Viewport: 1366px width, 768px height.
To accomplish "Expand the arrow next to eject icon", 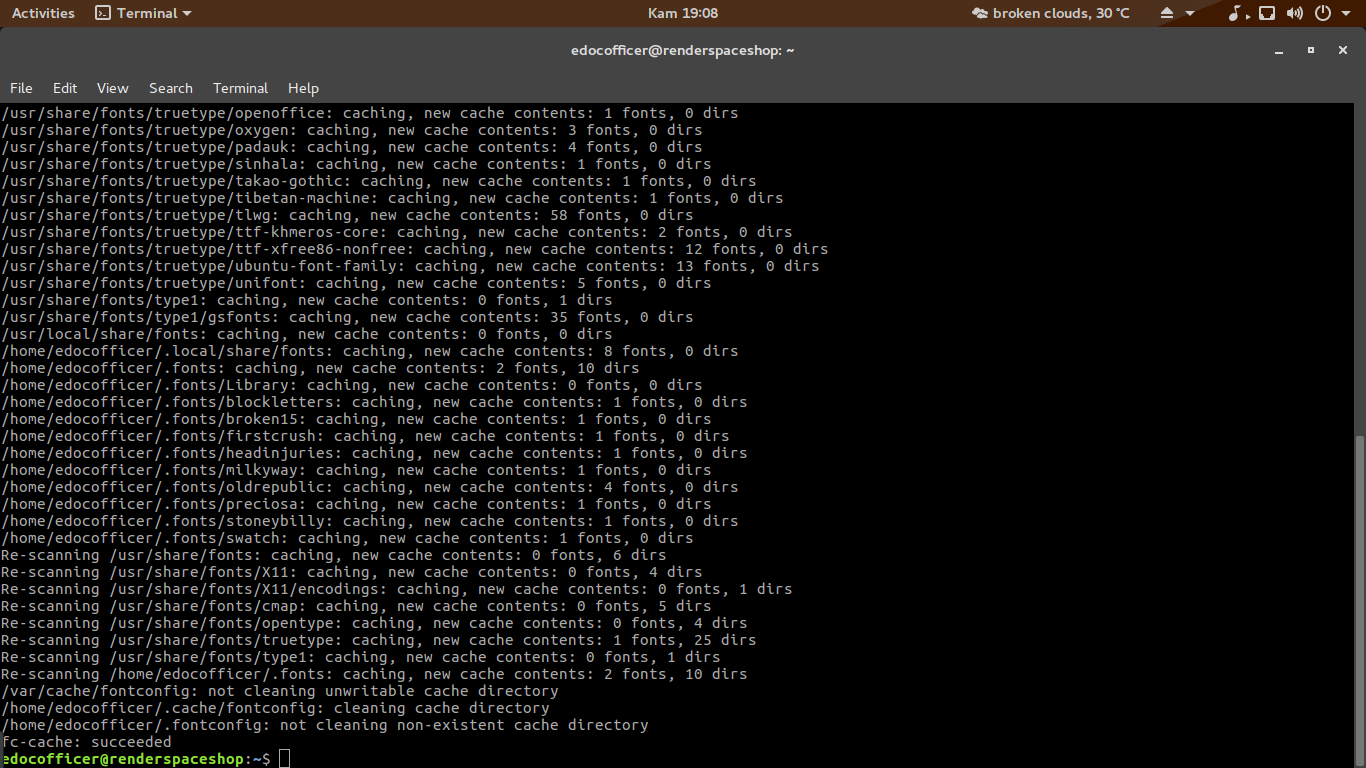I will click(1189, 13).
